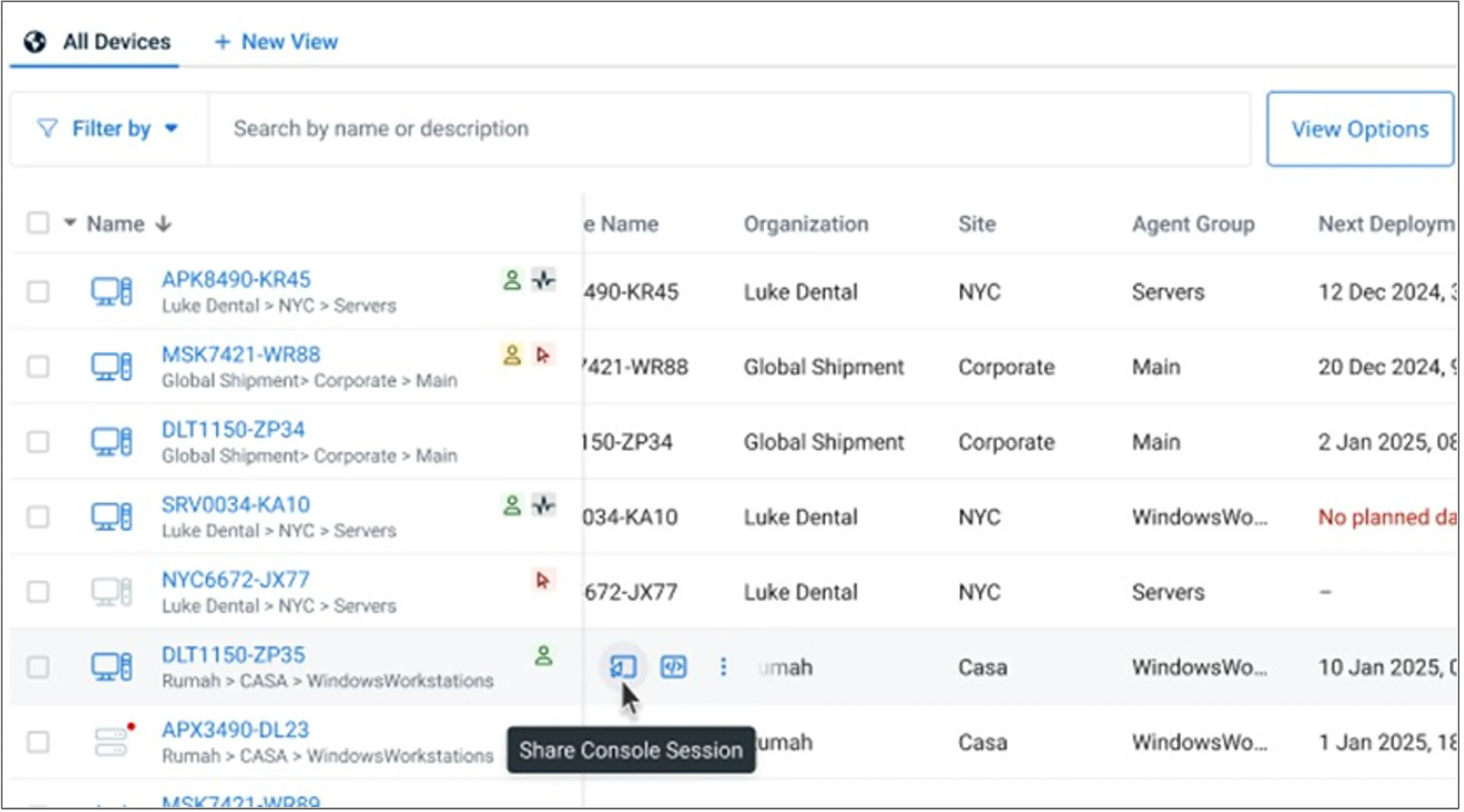Viewport: 1464px width, 812px height.
Task: Click heartbeat monitor icon on APK8490-KR45 row
Action: [543, 279]
